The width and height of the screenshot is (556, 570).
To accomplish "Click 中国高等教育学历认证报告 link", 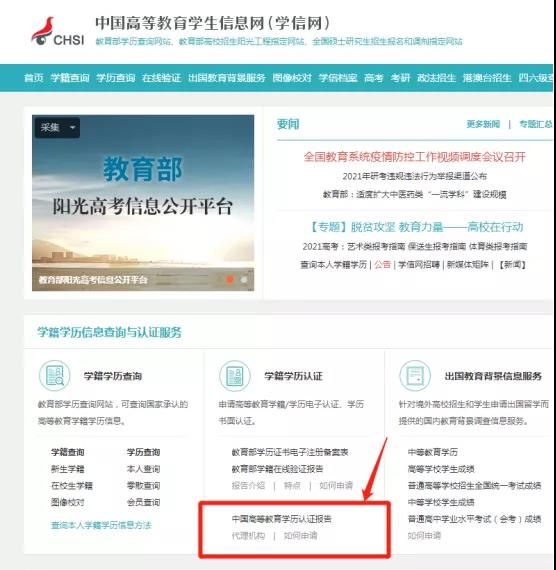I will tap(281, 519).
